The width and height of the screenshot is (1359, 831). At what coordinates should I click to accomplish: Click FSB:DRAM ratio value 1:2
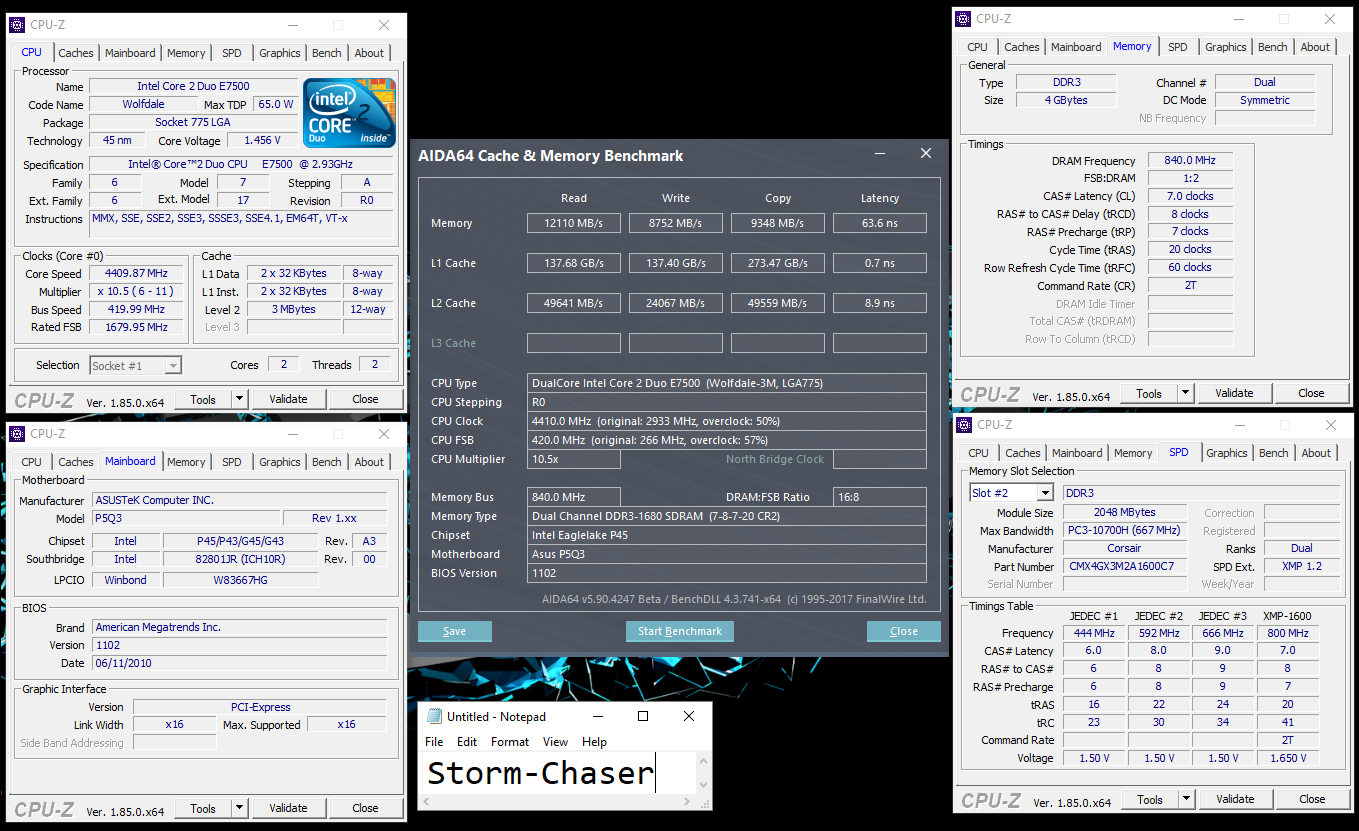click(1190, 178)
